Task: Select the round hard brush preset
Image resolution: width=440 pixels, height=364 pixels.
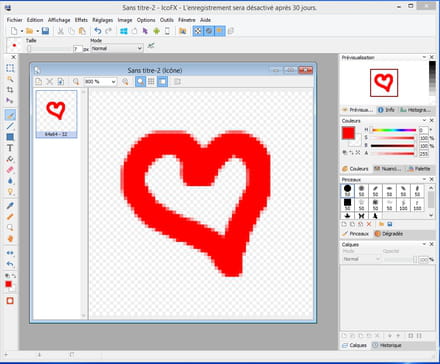Action: (x=347, y=190)
